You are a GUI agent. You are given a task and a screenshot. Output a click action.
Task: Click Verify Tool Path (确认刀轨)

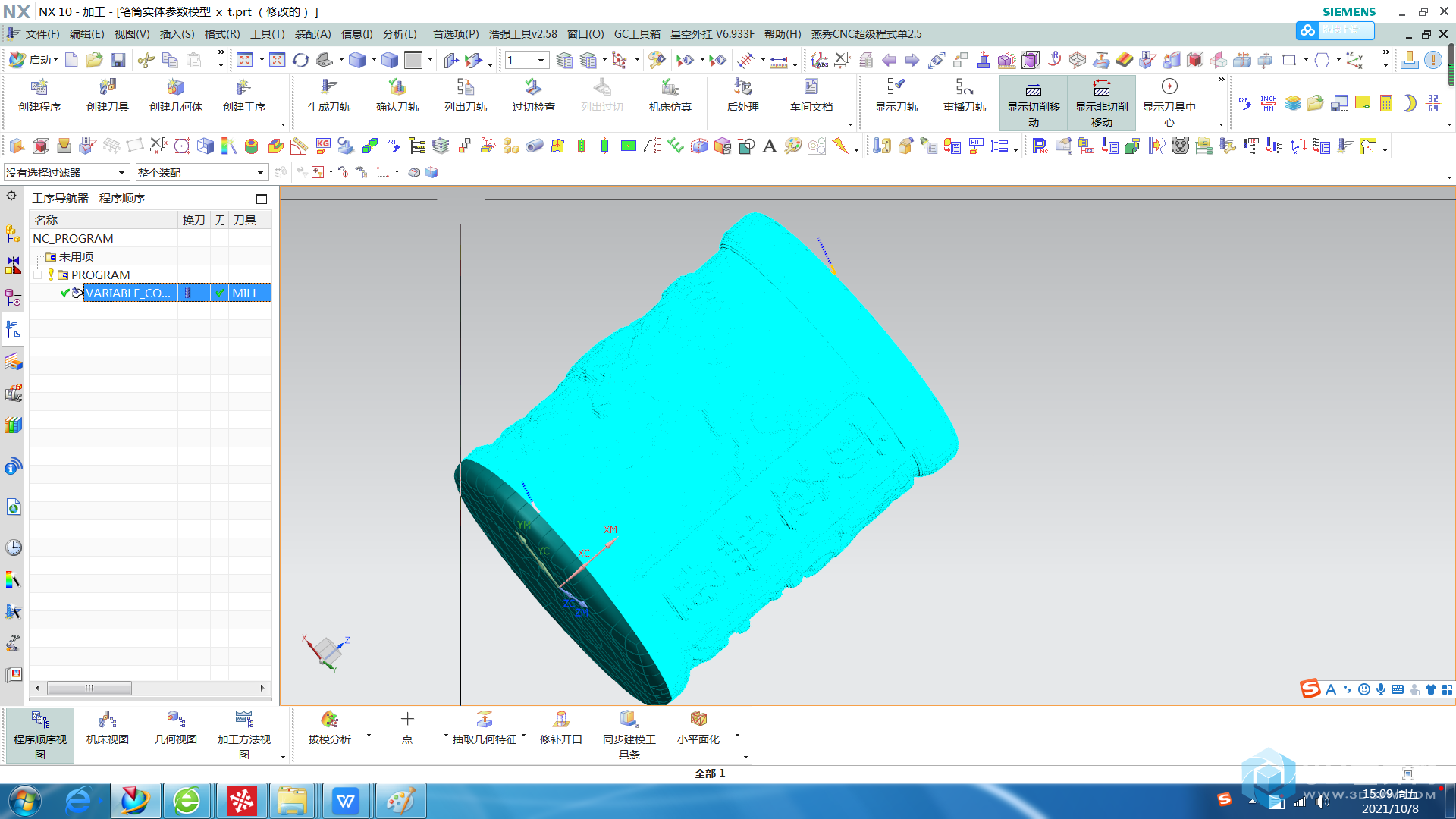(x=397, y=96)
